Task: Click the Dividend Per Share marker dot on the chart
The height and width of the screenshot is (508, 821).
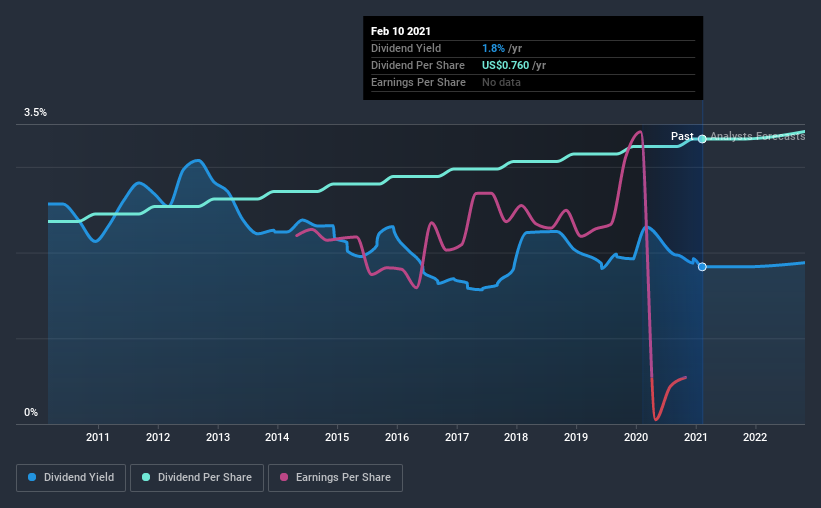Action: 702,139
